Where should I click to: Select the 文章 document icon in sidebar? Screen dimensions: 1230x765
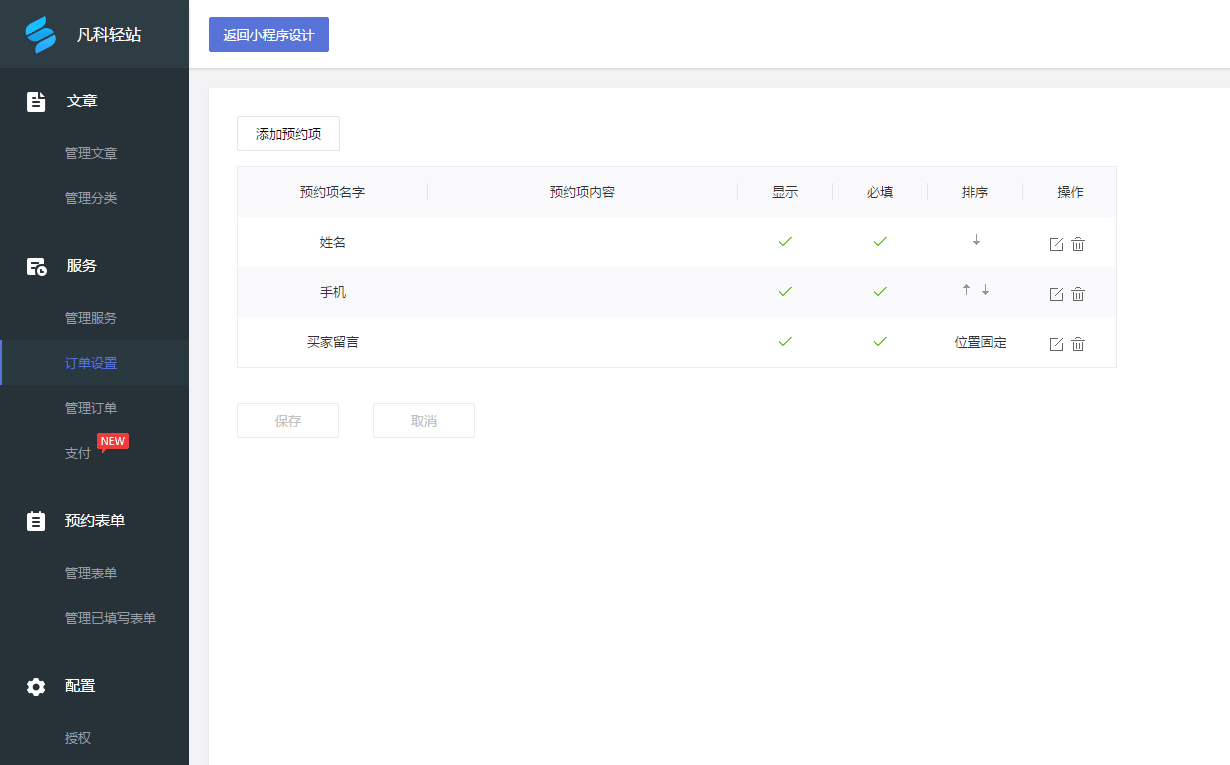[36, 101]
